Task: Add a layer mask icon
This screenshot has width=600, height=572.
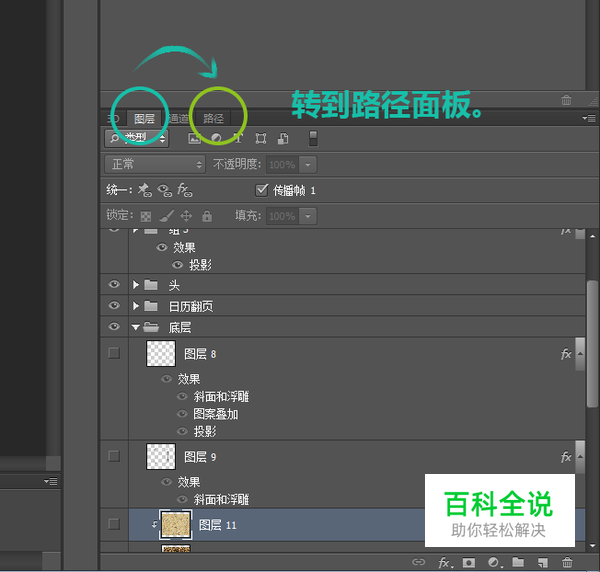Action: [x=469, y=562]
